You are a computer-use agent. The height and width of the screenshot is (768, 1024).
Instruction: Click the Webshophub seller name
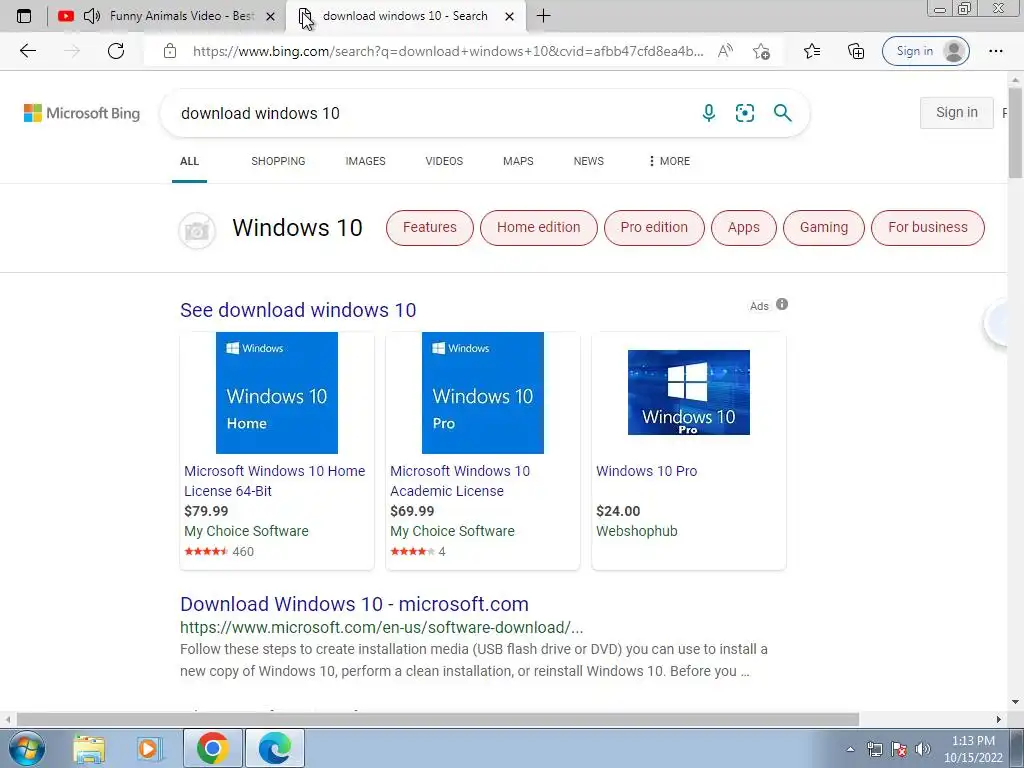[637, 531]
